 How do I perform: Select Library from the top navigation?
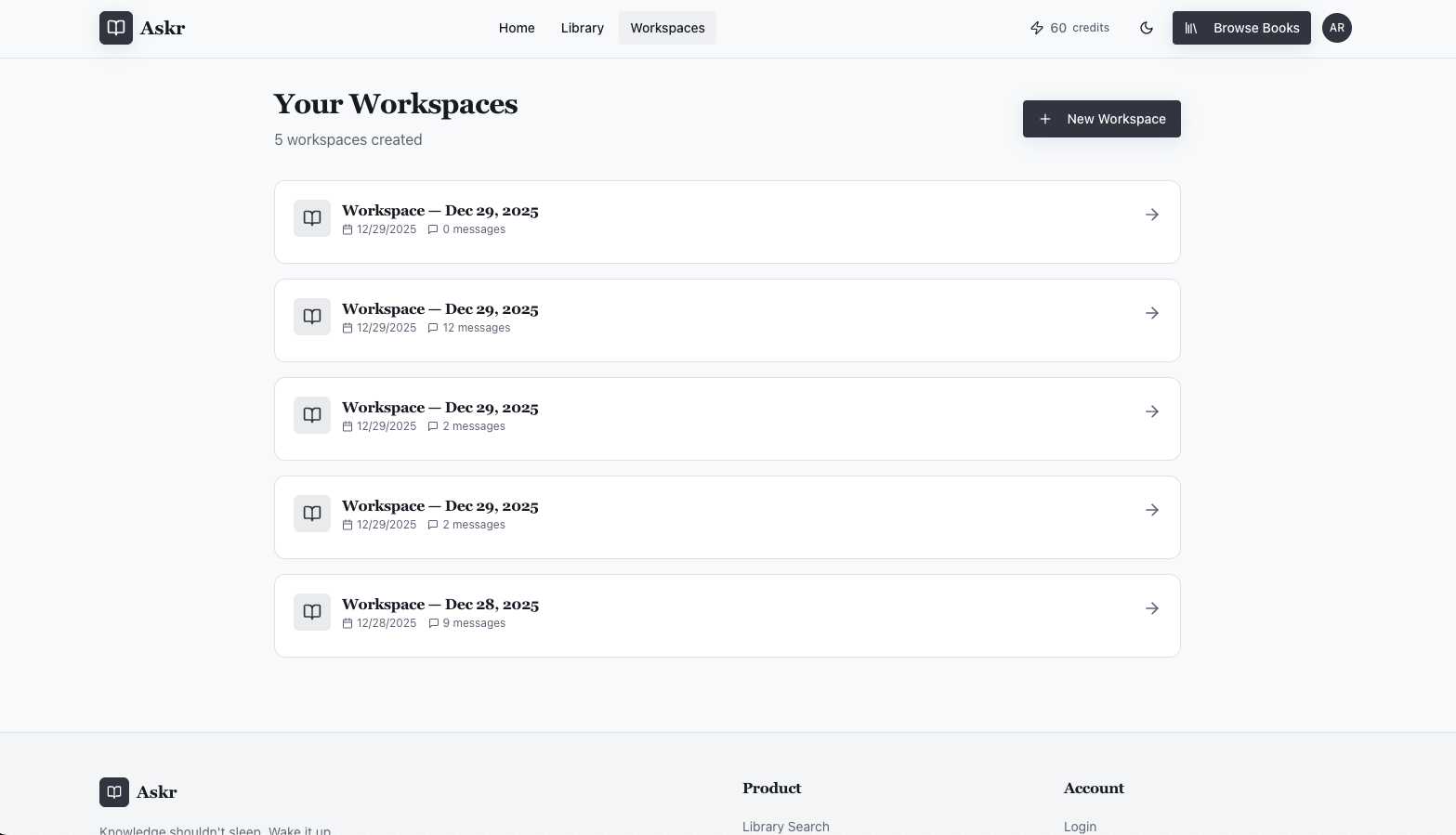583,28
